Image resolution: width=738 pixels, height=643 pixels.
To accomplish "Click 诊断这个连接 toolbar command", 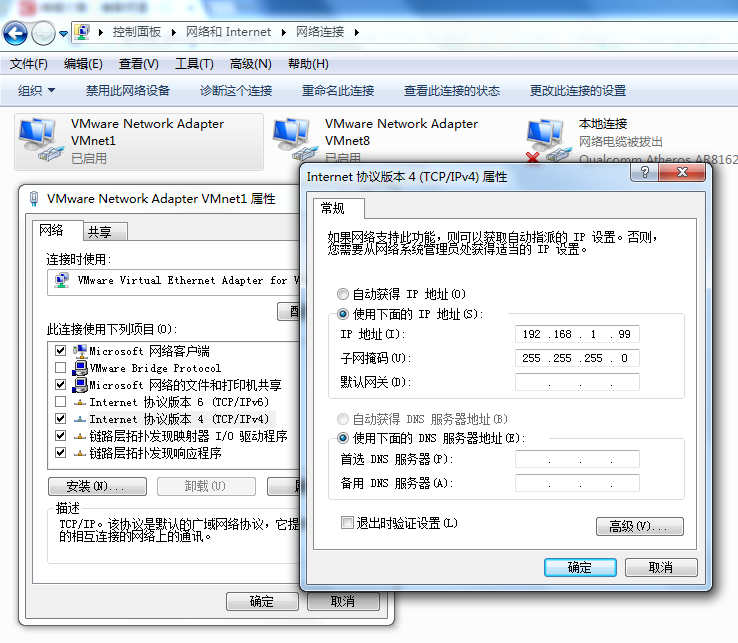I will (236, 90).
